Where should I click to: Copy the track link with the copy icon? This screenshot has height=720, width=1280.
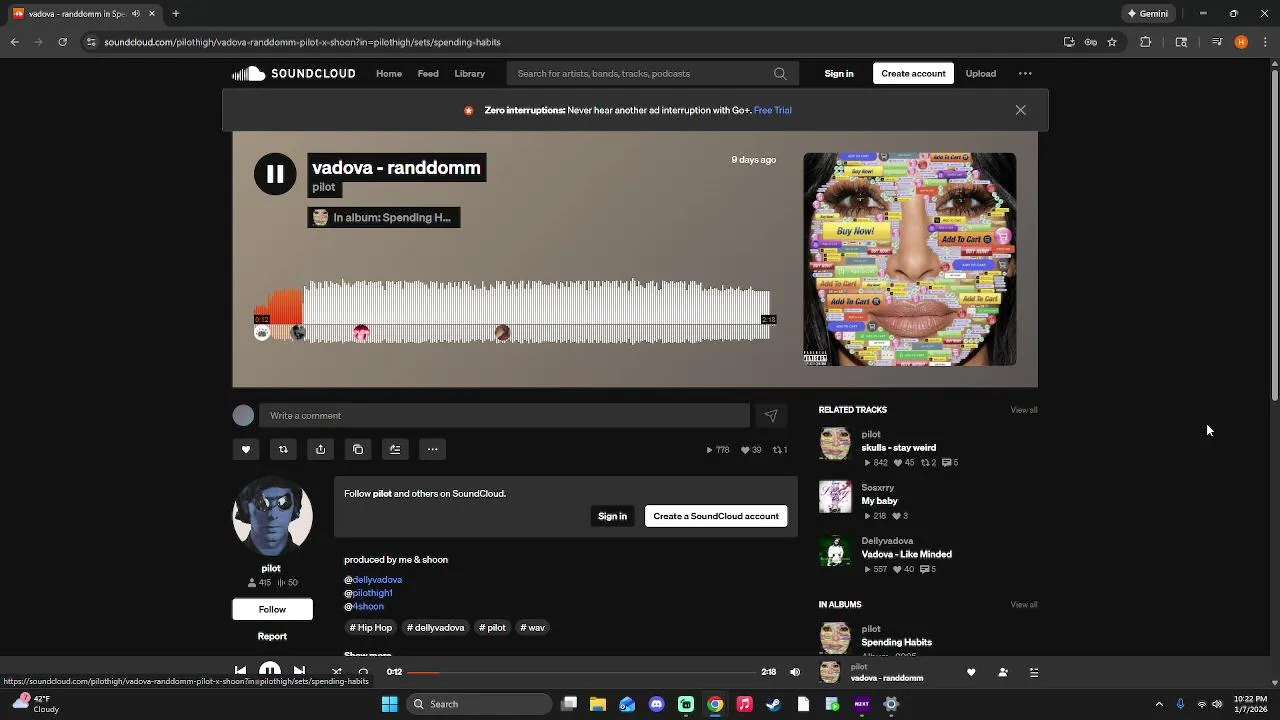pyautogui.click(x=358, y=450)
